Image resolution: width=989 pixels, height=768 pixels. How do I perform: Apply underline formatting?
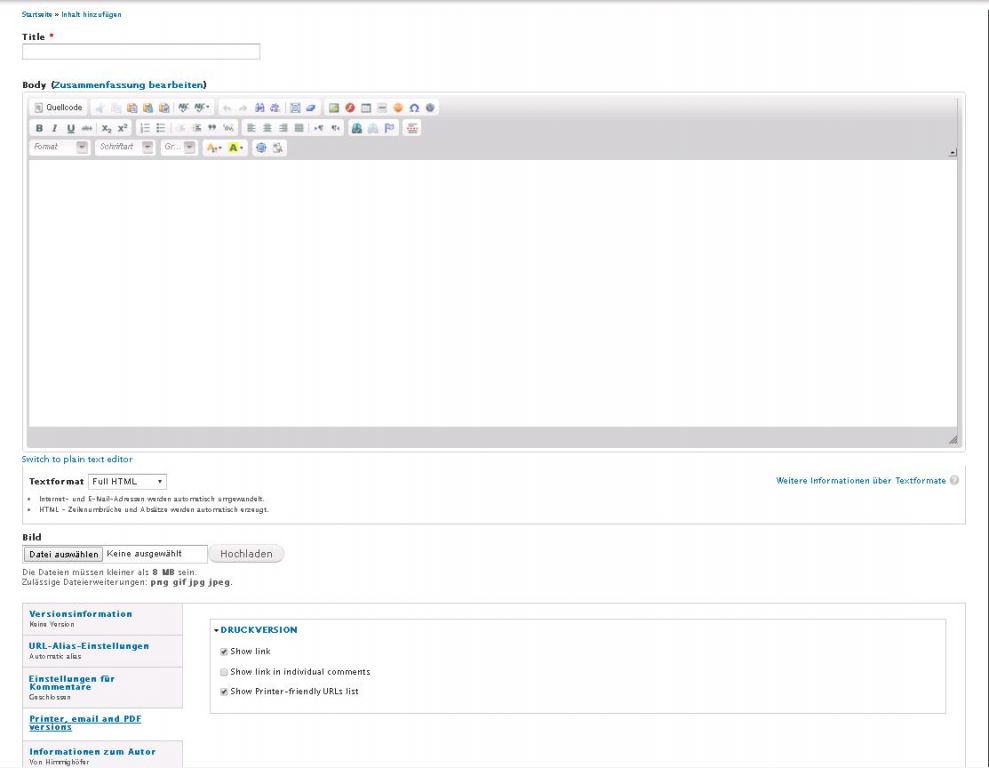tap(70, 128)
